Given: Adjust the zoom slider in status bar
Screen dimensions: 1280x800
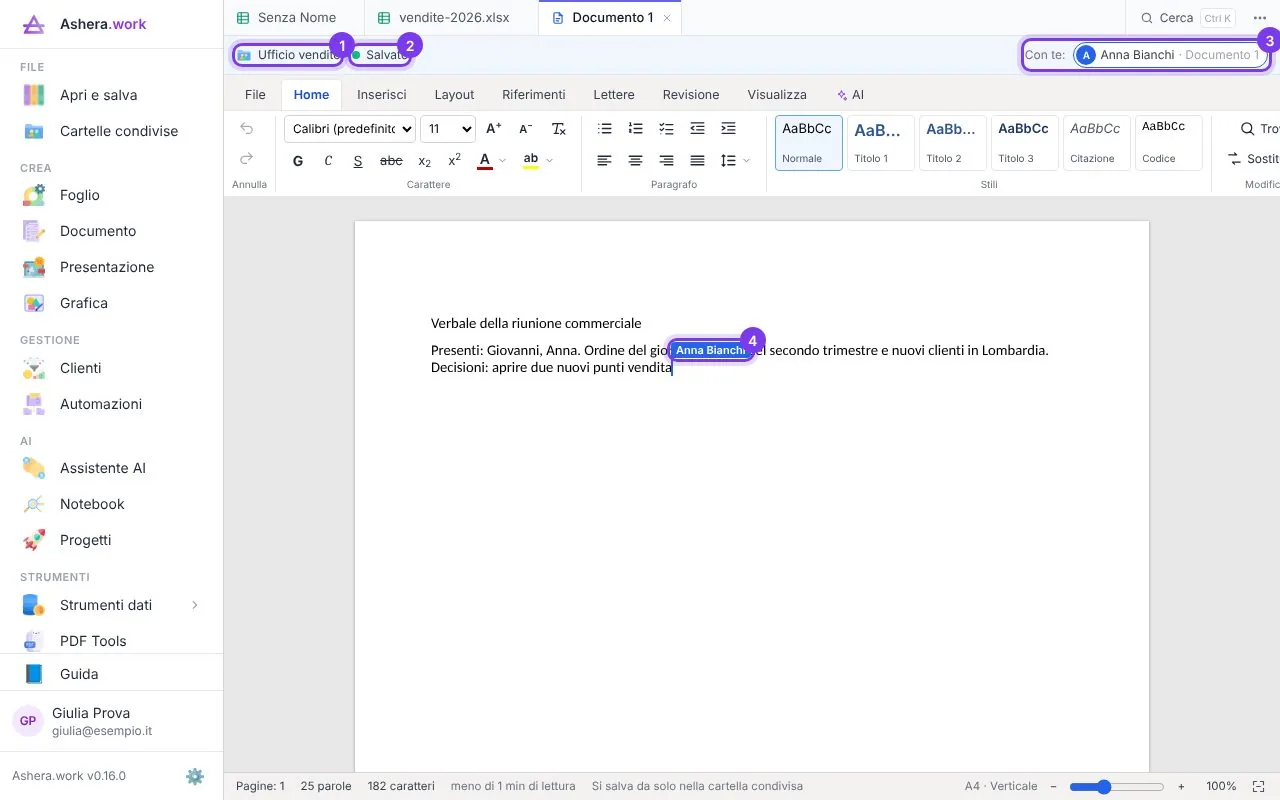Looking at the screenshot, I should pyautogui.click(x=1116, y=787).
